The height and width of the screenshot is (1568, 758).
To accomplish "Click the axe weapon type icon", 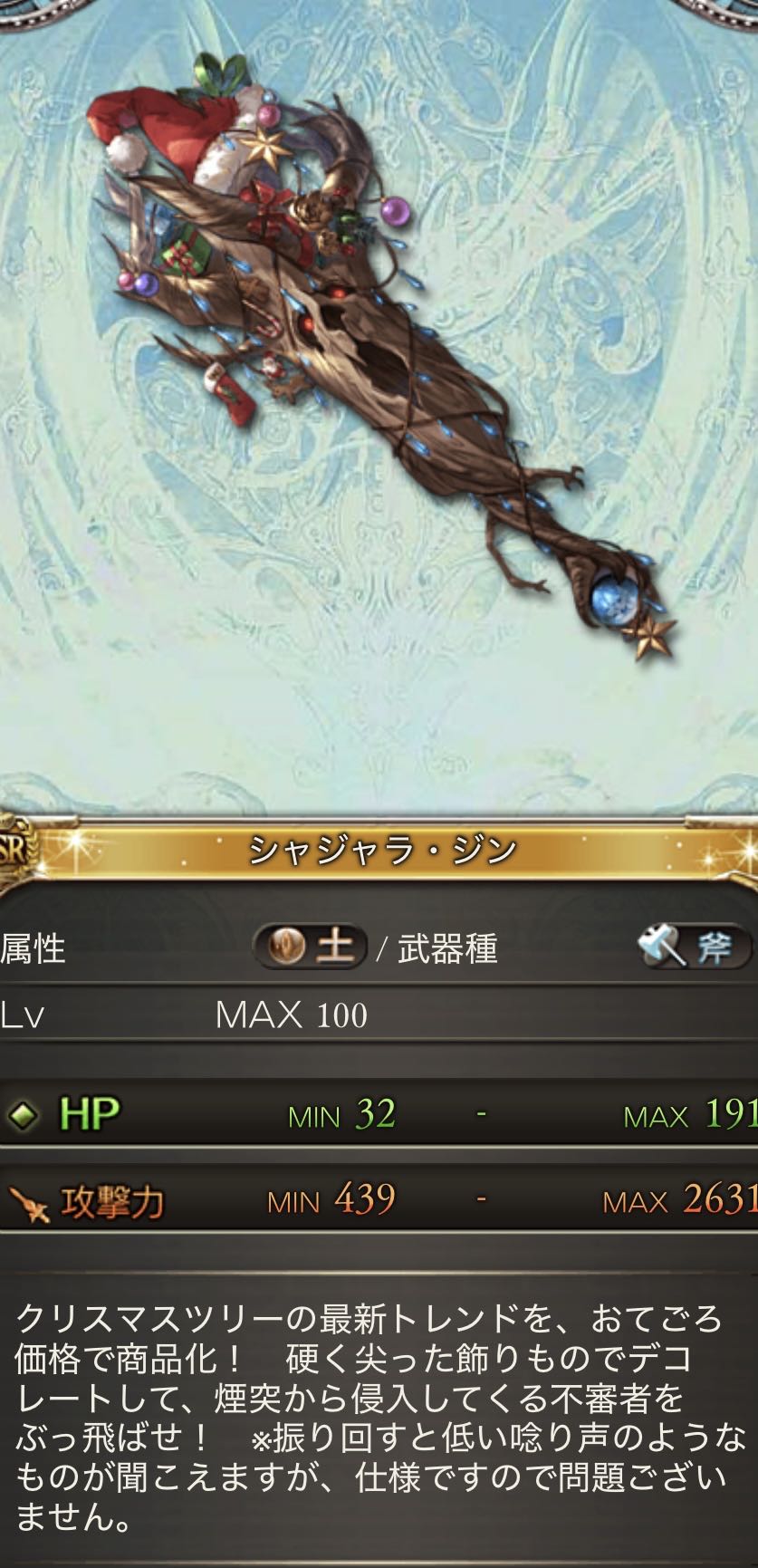I will pyautogui.click(x=695, y=948).
